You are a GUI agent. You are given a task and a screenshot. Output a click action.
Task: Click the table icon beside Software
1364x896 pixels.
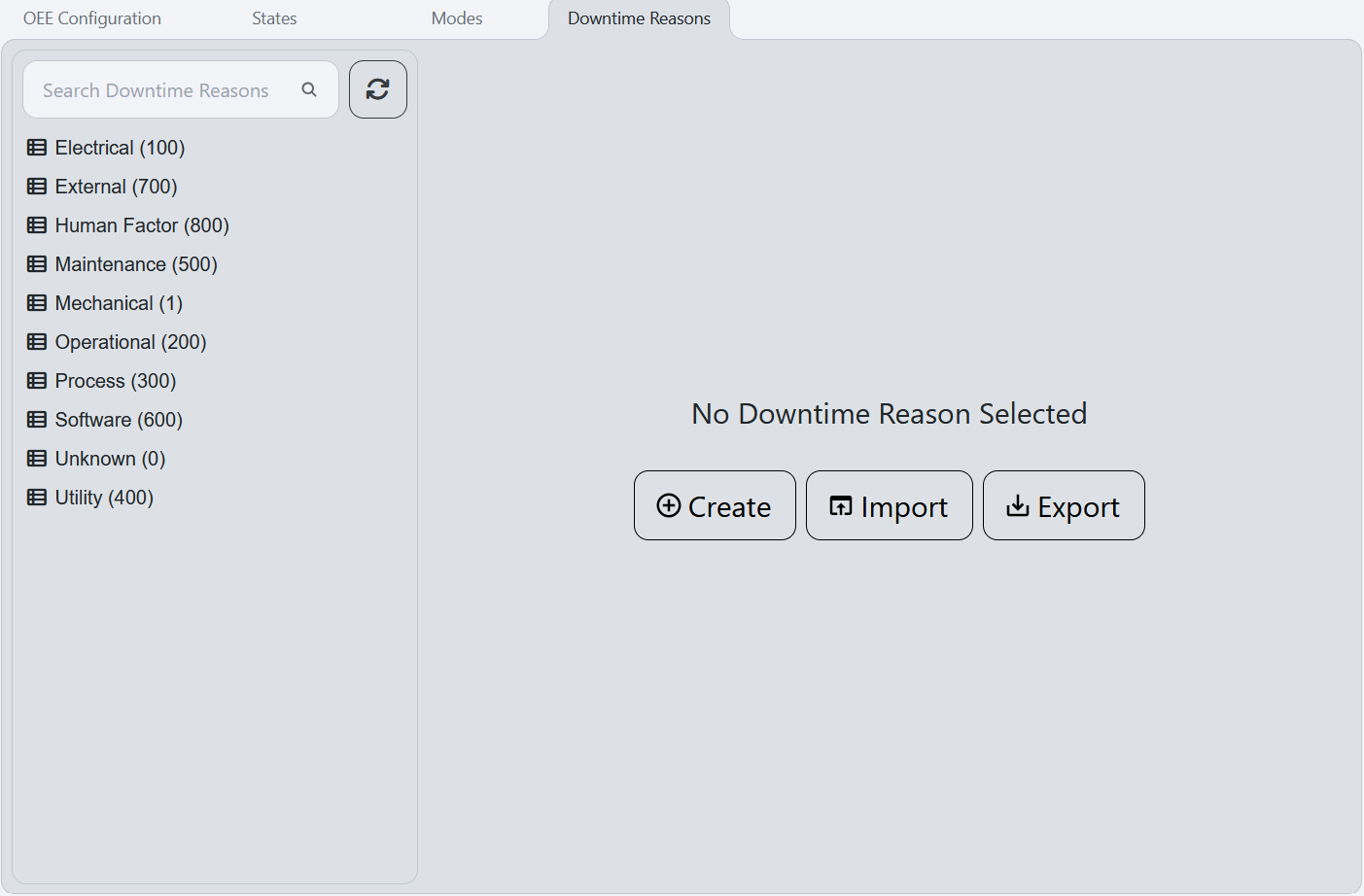37,419
